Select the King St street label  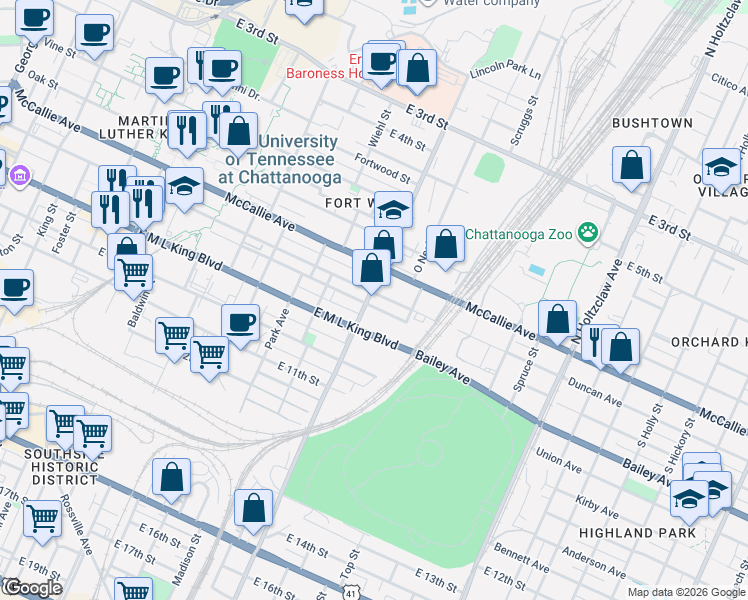[x=47, y=220]
